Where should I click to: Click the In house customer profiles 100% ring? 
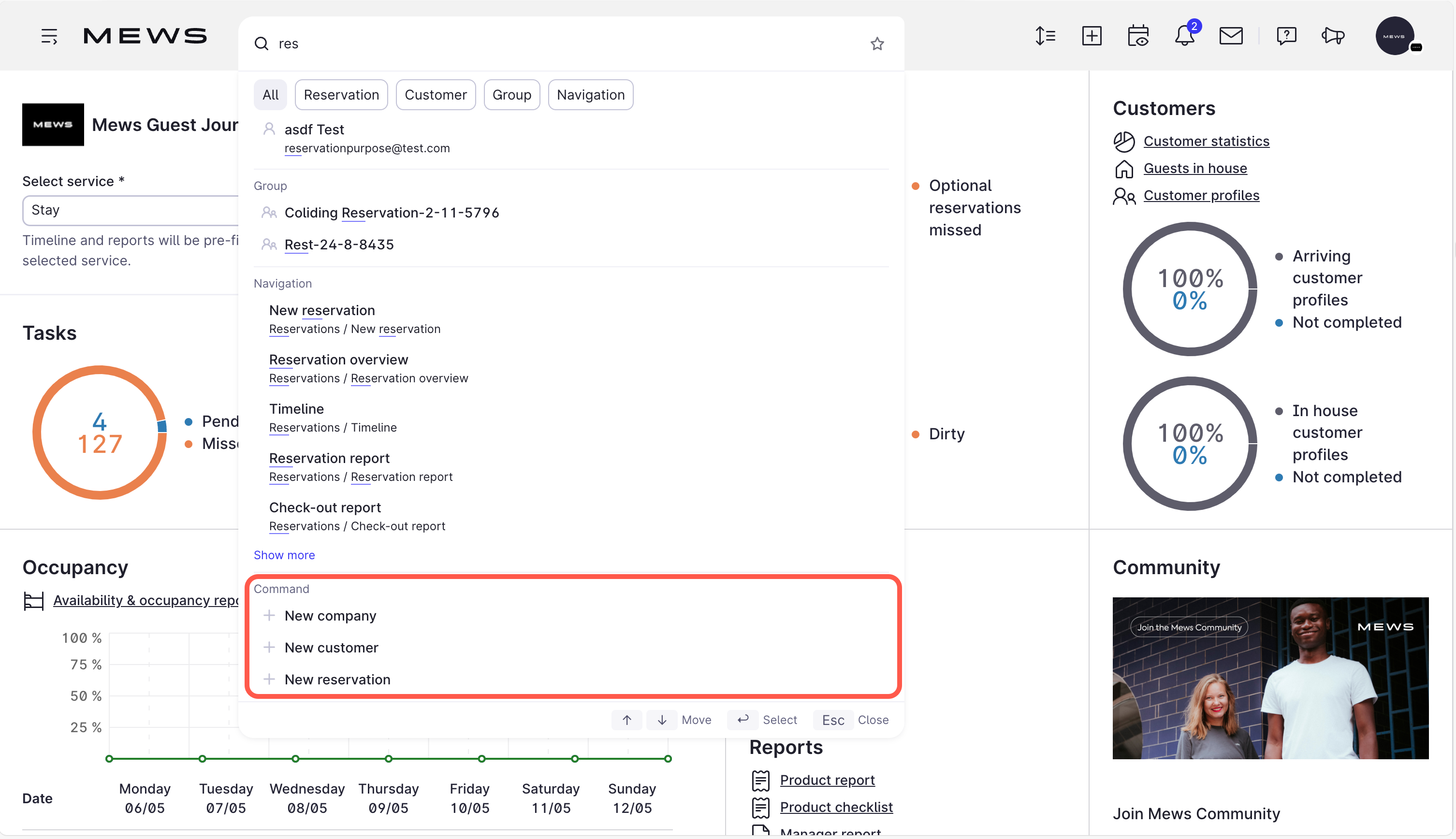[x=1190, y=444]
